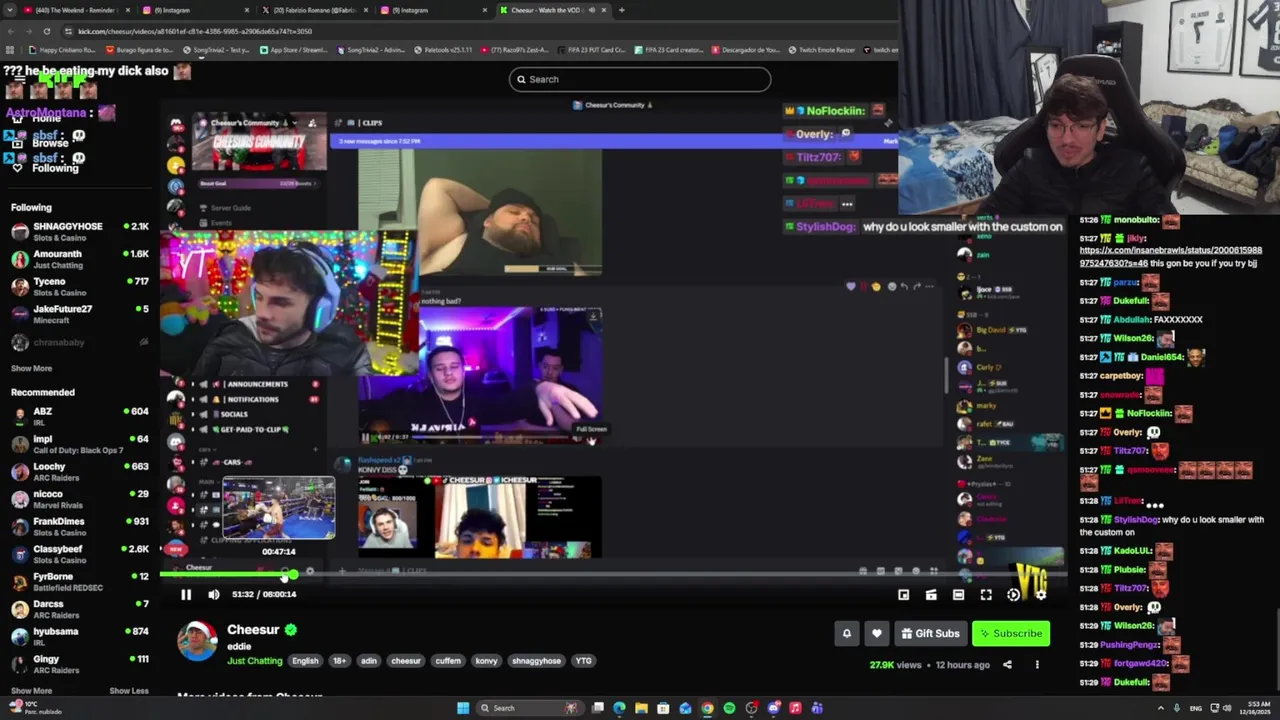Click the taskbar volume icon
The height and width of the screenshot is (720, 1280).
1227,708
